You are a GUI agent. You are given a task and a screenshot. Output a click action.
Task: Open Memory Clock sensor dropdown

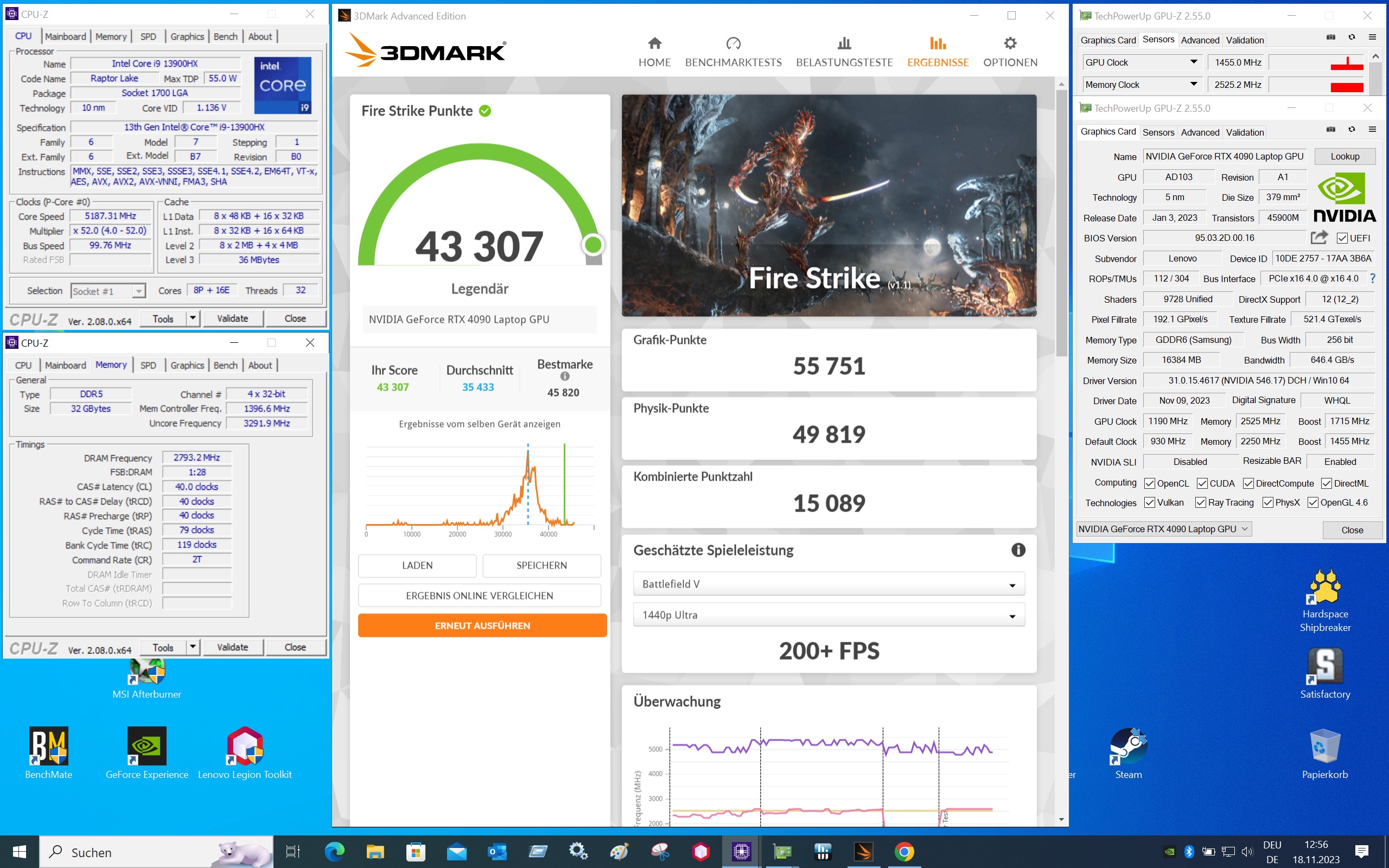click(1141, 85)
